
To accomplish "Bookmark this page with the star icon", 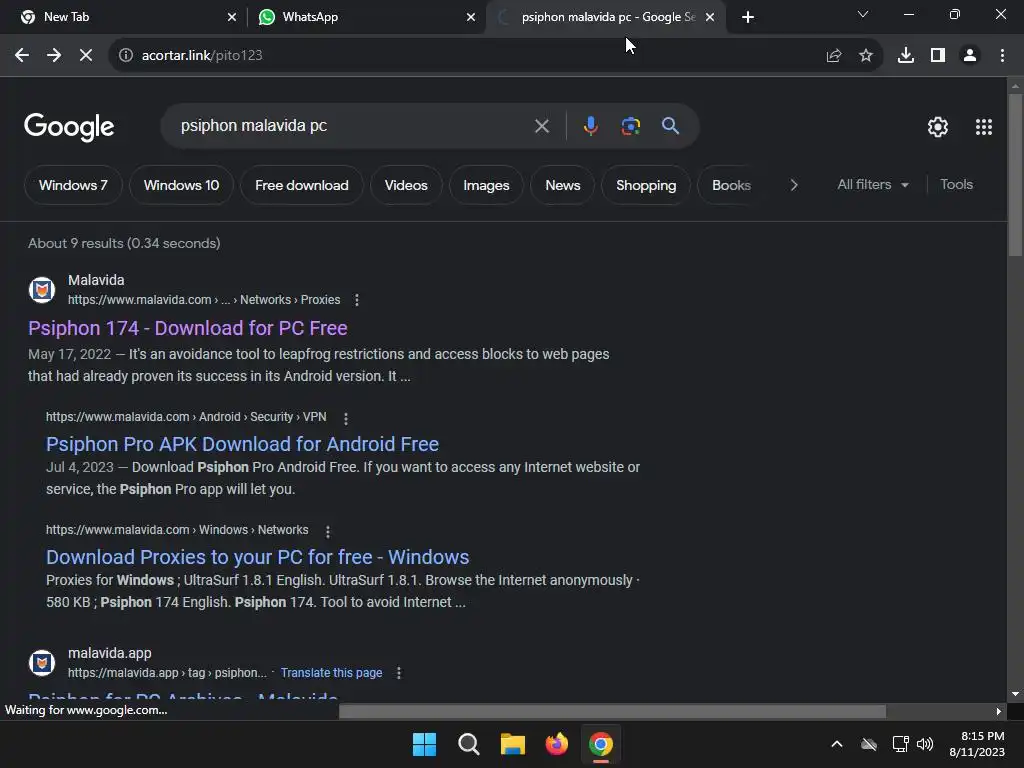I will tap(866, 56).
